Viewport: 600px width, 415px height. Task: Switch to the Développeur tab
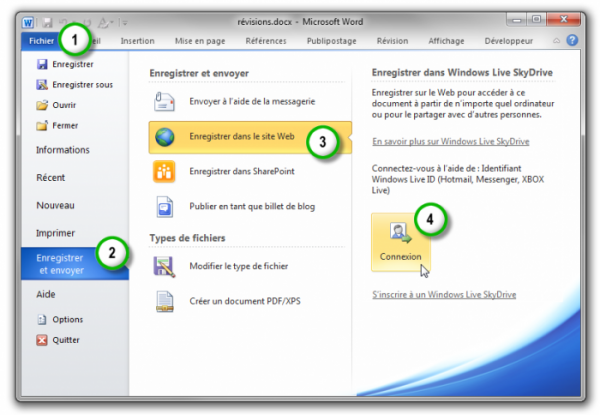click(509, 41)
